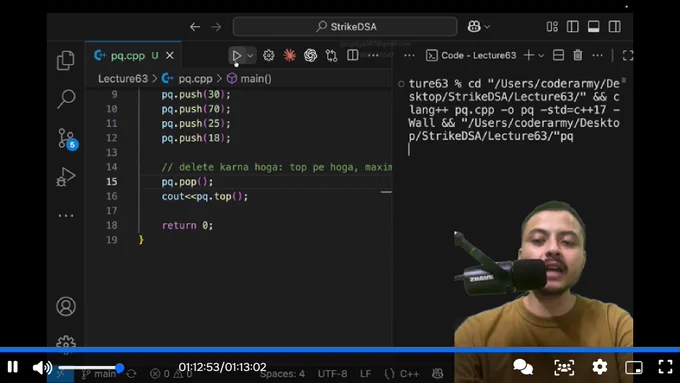Click the Copilot icon in status bar
Screen dimensions: 680x383
(438, 373)
